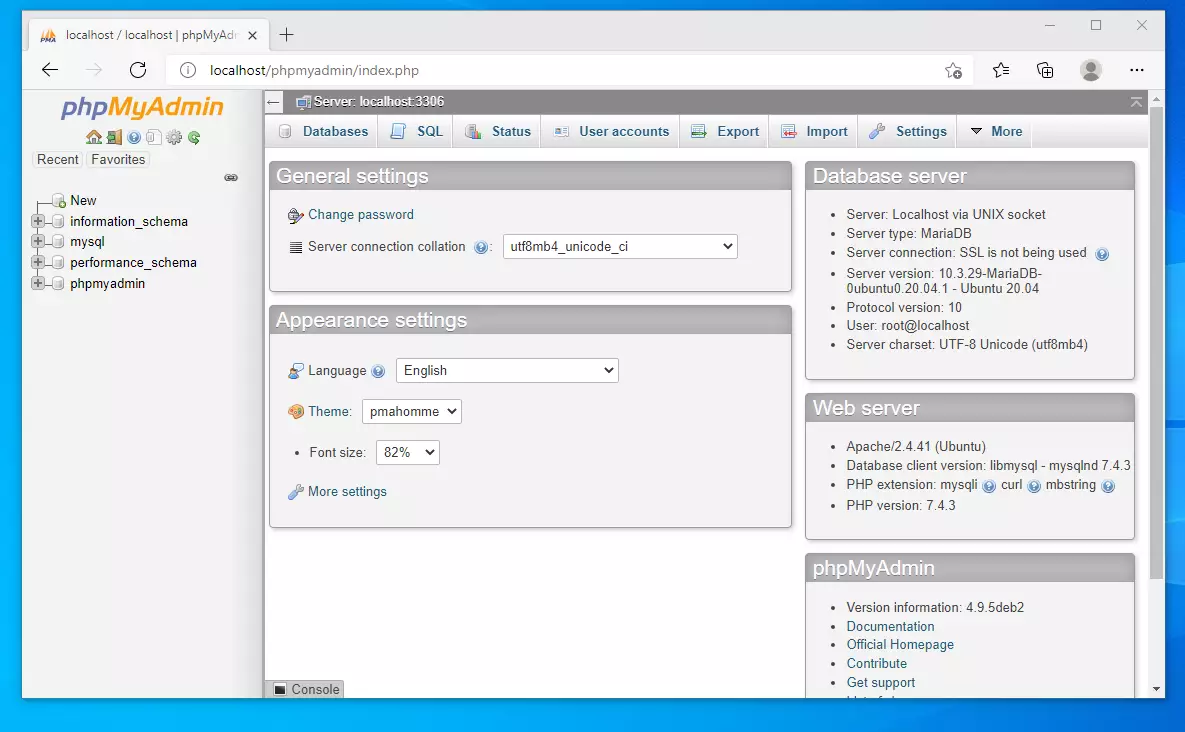The height and width of the screenshot is (732, 1185).
Task: Expand the performance_schema database node
Action: pyautogui.click(x=38, y=262)
